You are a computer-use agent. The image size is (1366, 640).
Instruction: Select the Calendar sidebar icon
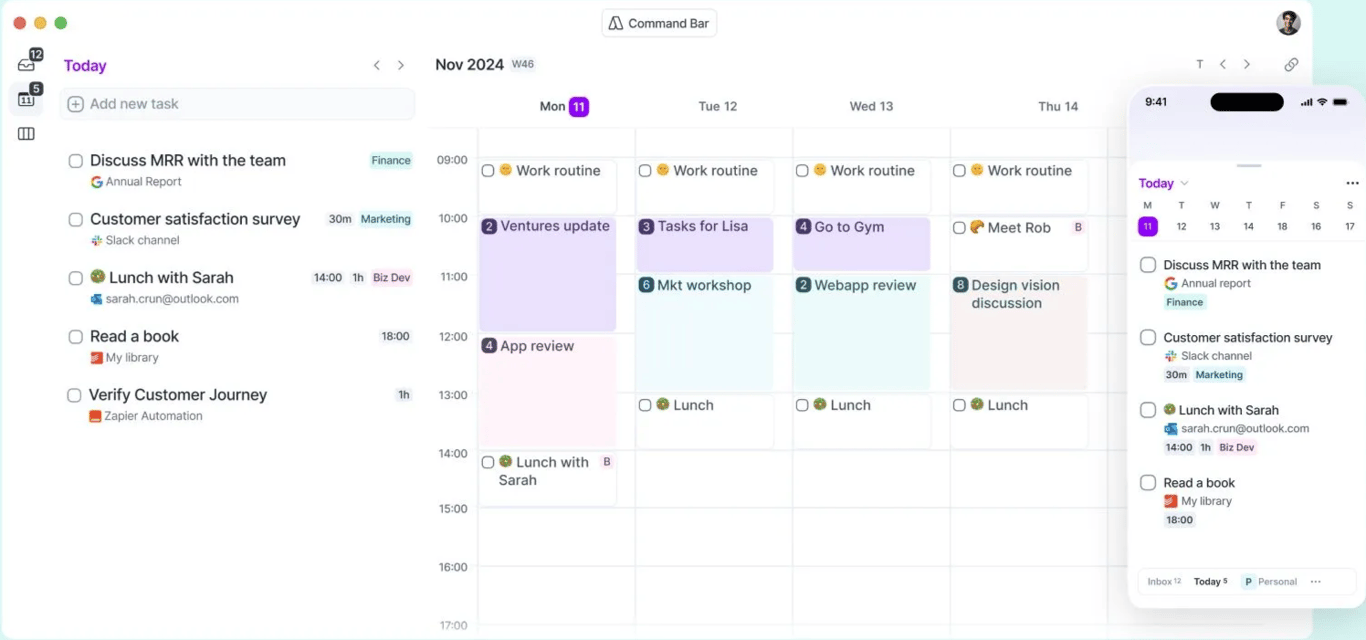click(27, 99)
